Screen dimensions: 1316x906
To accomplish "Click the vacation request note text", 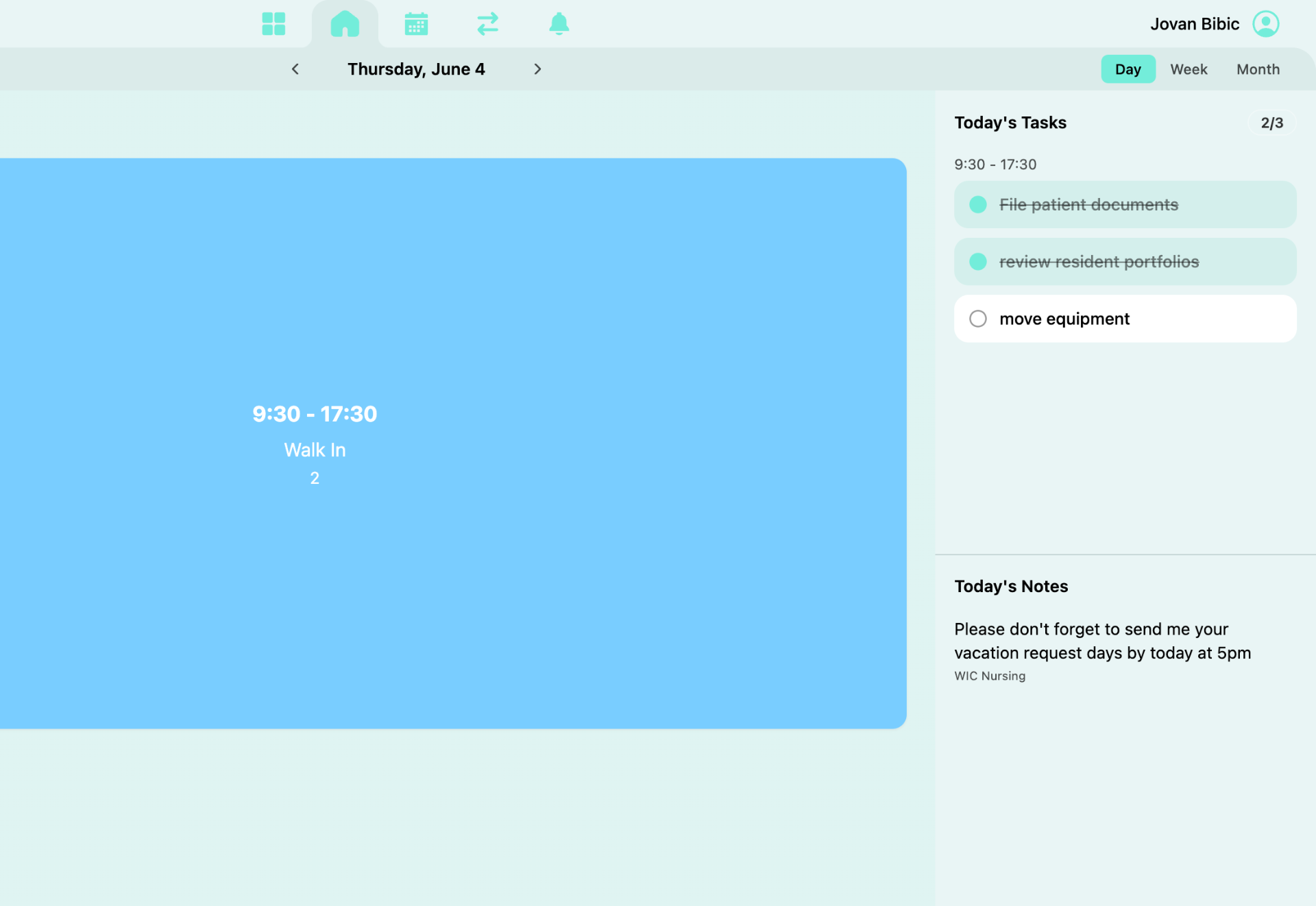I will [1102, 641].
